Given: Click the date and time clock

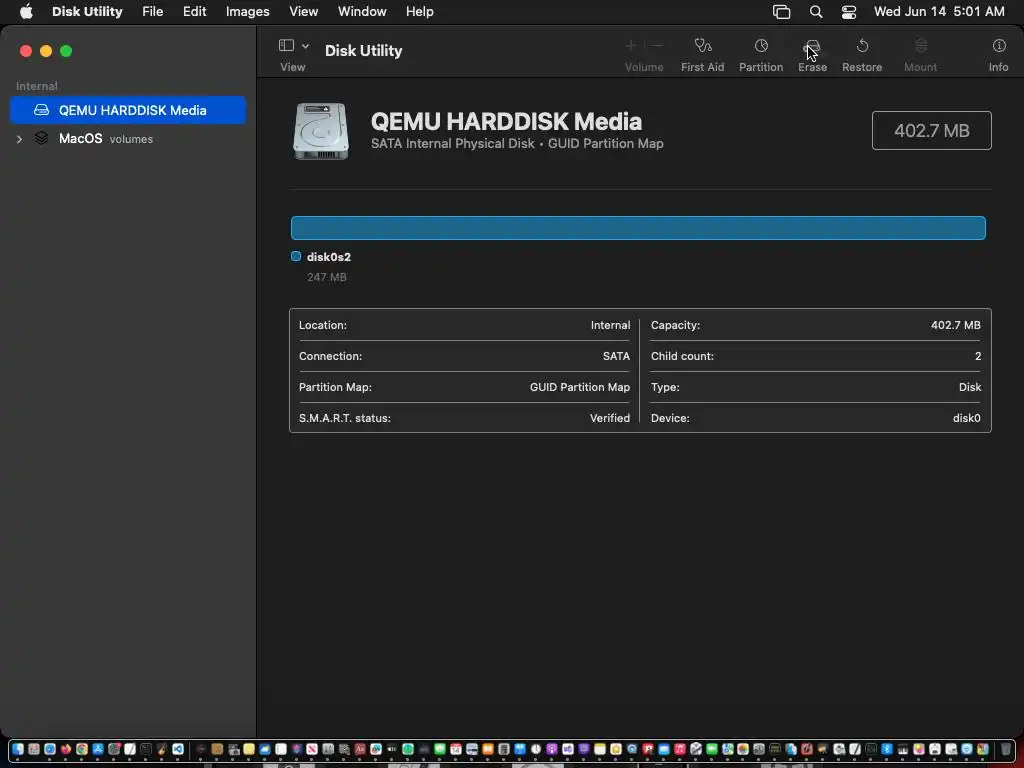Looking at the screenshot, I should pyautogui.click(x=939, y=11).
